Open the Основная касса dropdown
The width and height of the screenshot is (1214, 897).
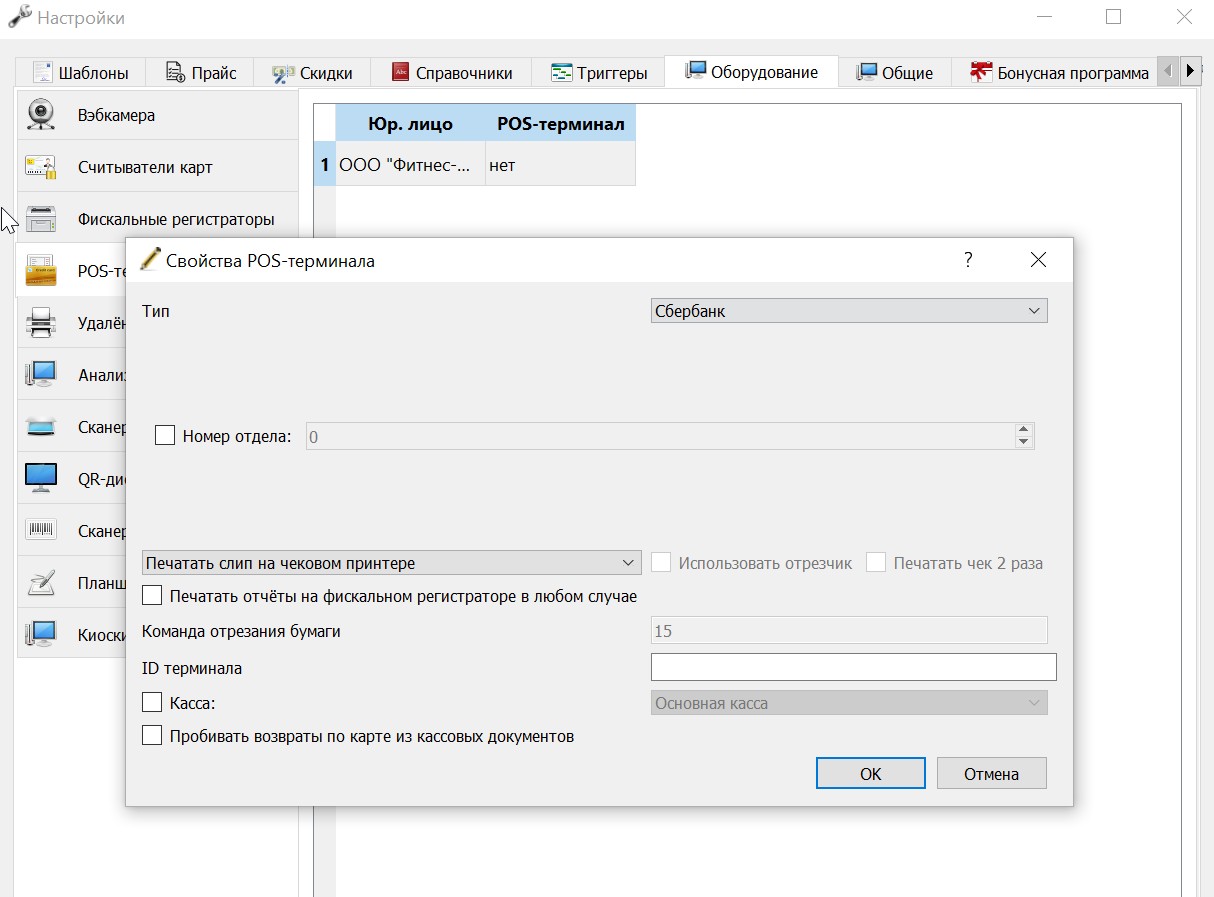click(848, 703)
